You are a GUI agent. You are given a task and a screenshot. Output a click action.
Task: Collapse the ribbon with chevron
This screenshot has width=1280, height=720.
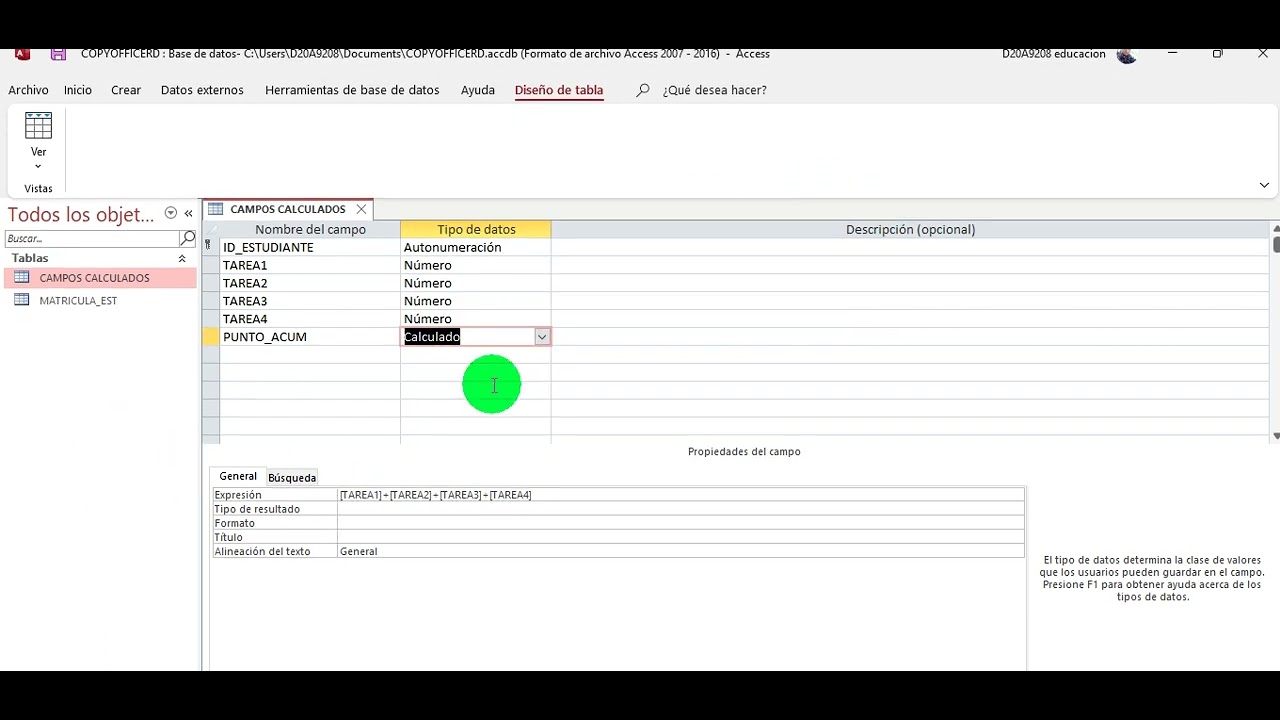1264,185
